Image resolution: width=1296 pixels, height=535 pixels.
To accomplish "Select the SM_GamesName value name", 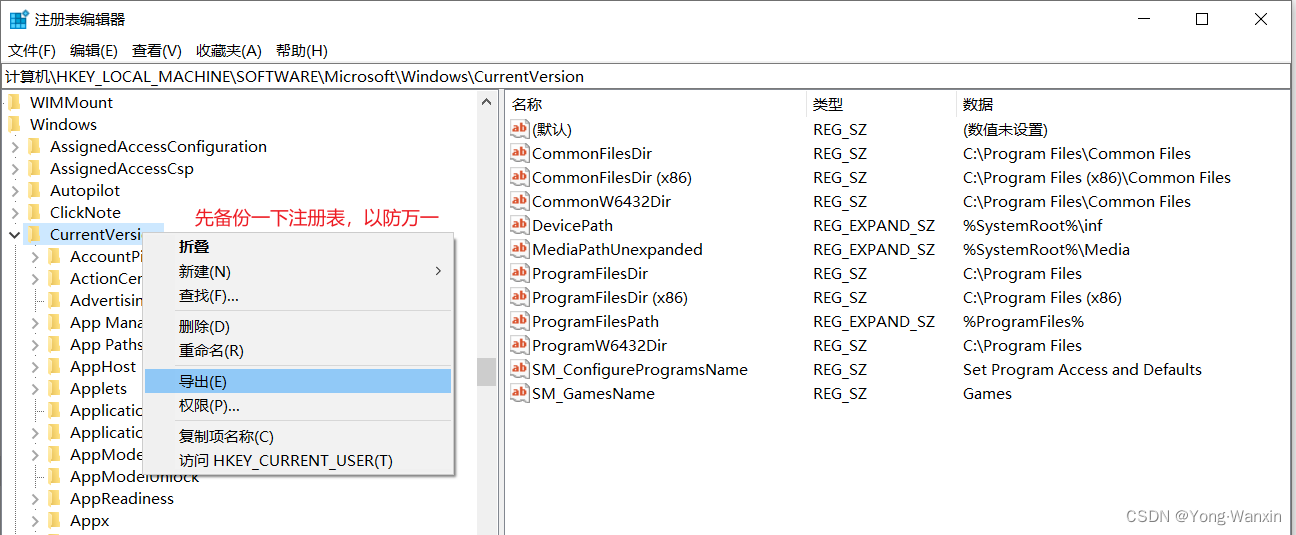I will click(x=593, y=393).
